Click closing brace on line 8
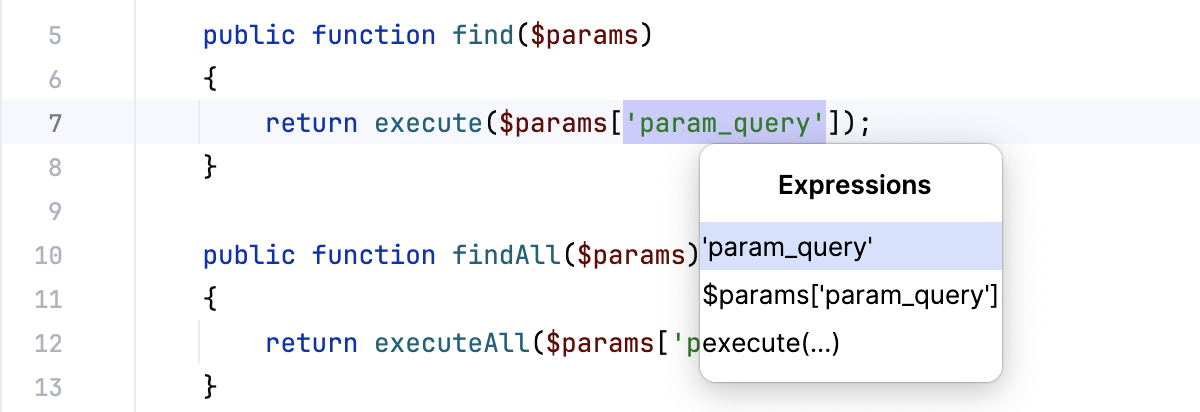 pos(210,164)
